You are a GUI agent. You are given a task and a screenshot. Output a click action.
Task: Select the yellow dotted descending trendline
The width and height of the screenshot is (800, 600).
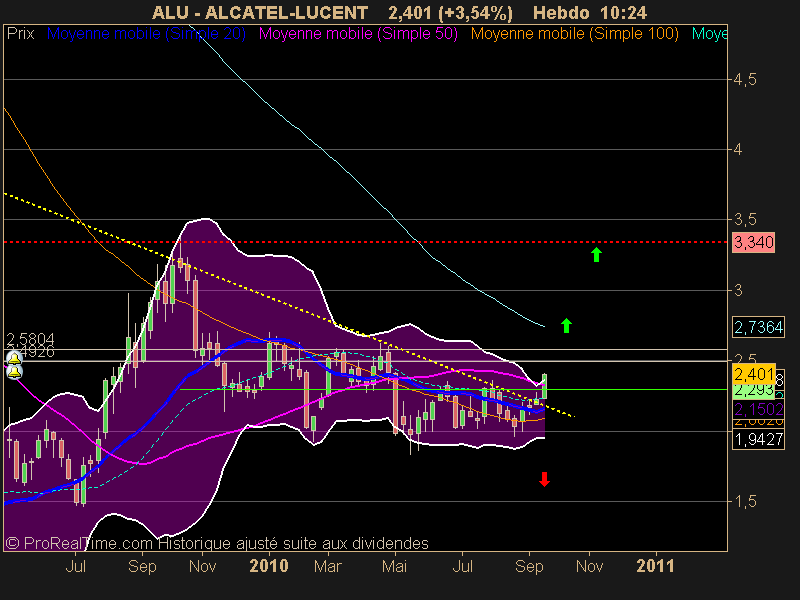click(x=289, y=305)
